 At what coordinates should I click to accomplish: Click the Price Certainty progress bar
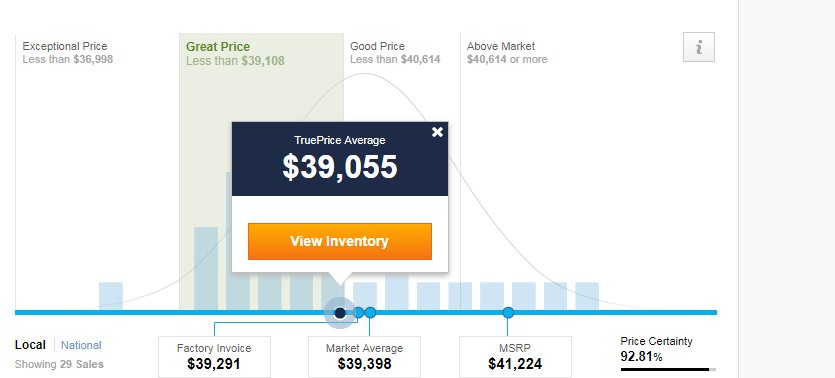tap(668, 369)
